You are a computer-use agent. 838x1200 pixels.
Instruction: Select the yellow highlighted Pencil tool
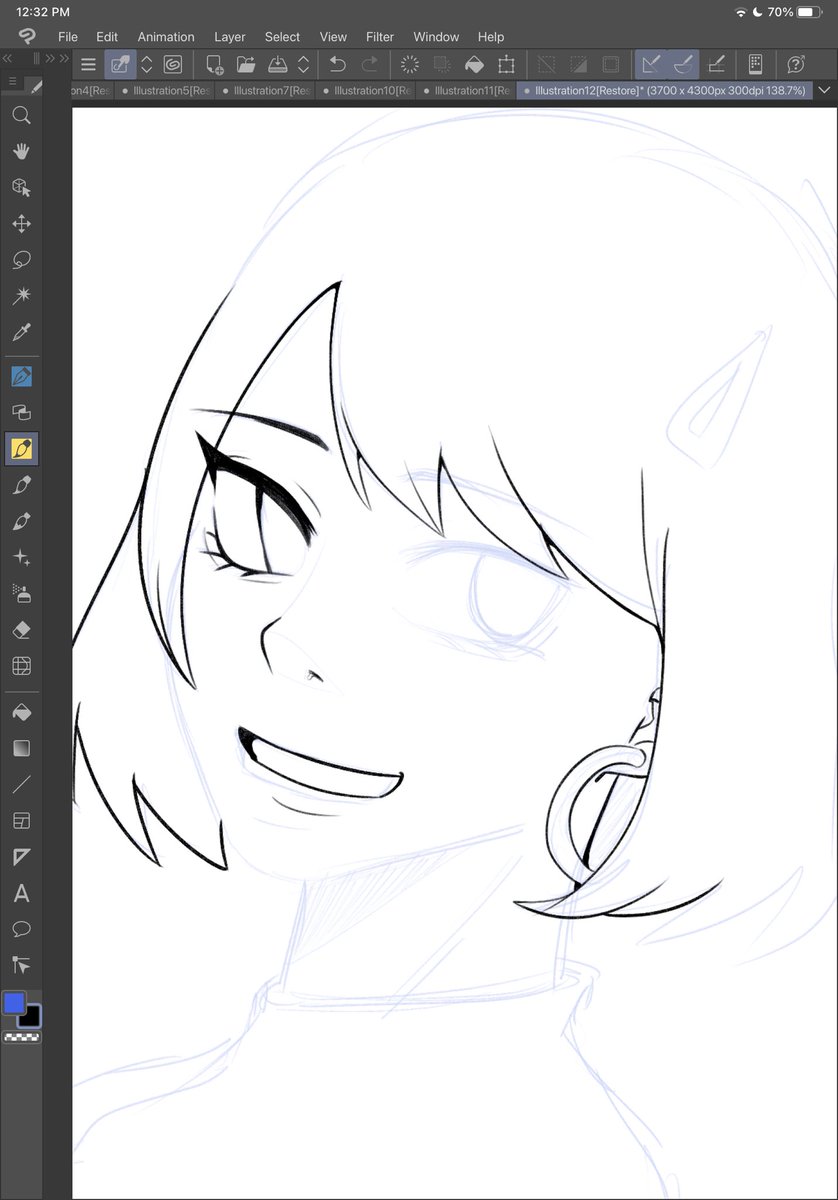pos(21,448)
